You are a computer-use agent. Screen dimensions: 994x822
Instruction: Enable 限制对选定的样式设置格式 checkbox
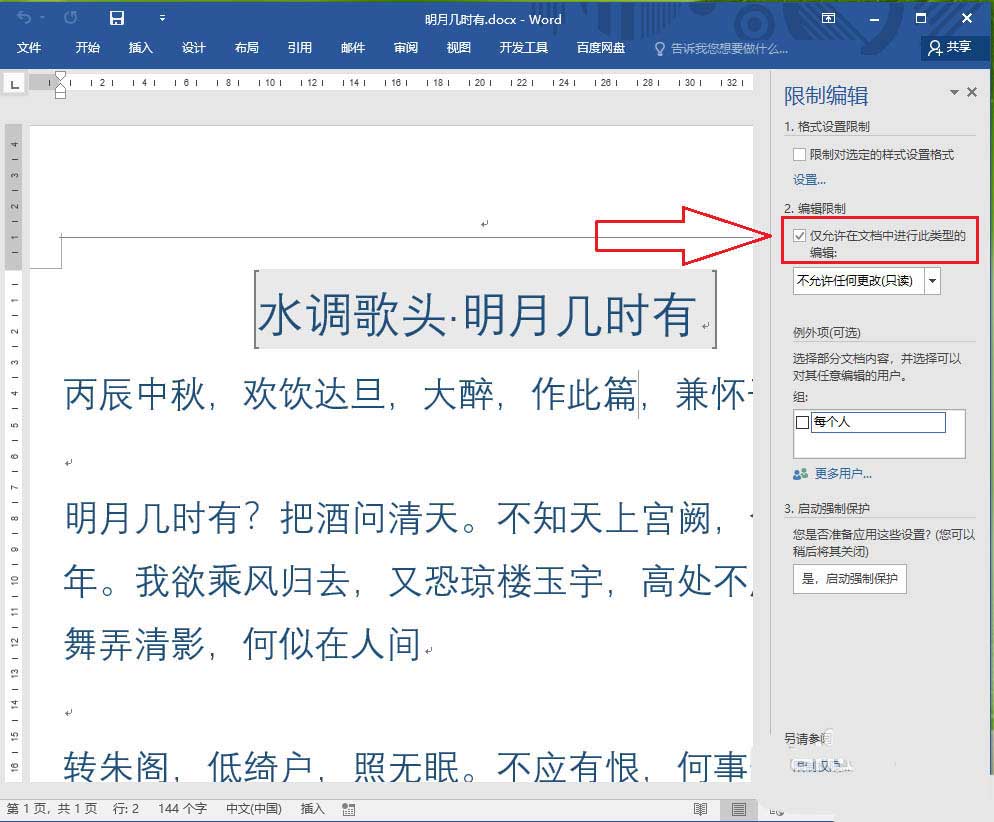(x=799, y=155)
